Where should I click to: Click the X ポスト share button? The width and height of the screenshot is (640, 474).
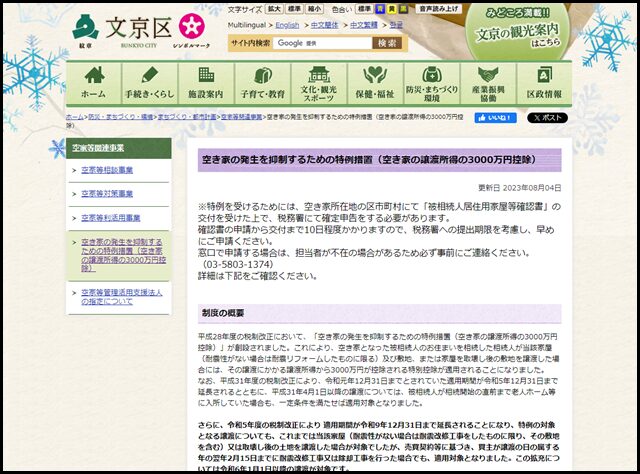(547, 118)
